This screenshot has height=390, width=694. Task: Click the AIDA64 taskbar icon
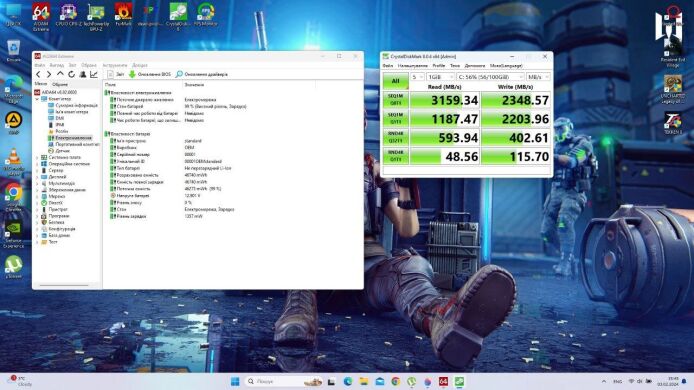point(443,381)
